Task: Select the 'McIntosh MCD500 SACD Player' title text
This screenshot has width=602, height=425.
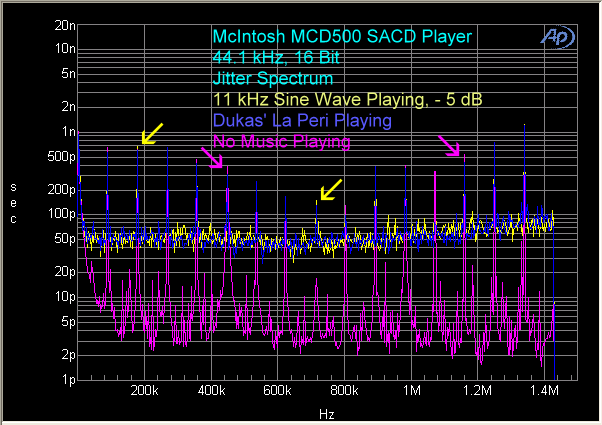Action: pyautogui.click(x=341, y=36)
